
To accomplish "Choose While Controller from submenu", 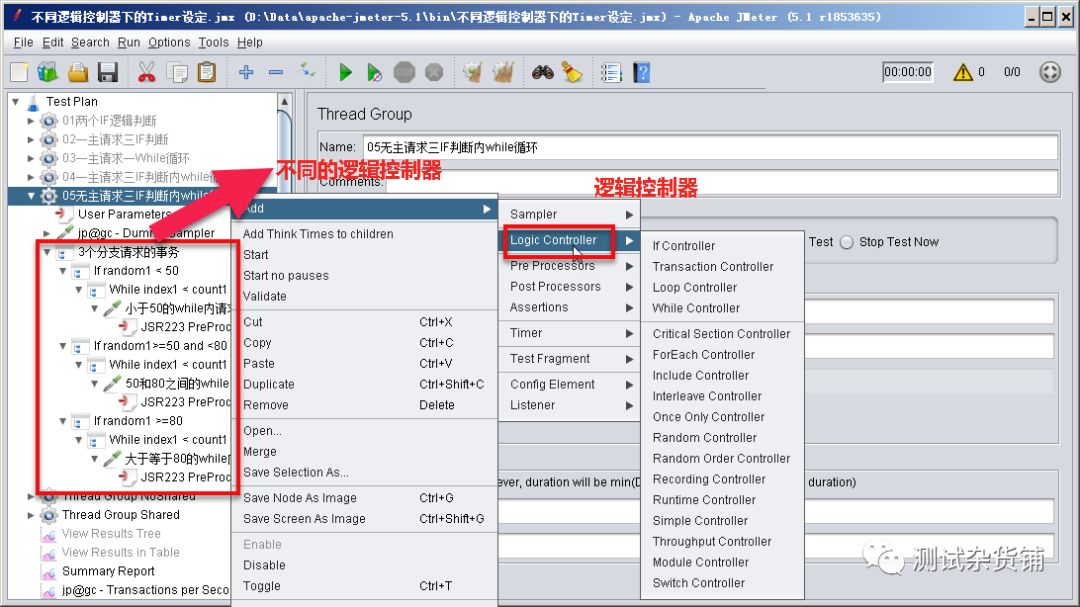I will point(723,308).
